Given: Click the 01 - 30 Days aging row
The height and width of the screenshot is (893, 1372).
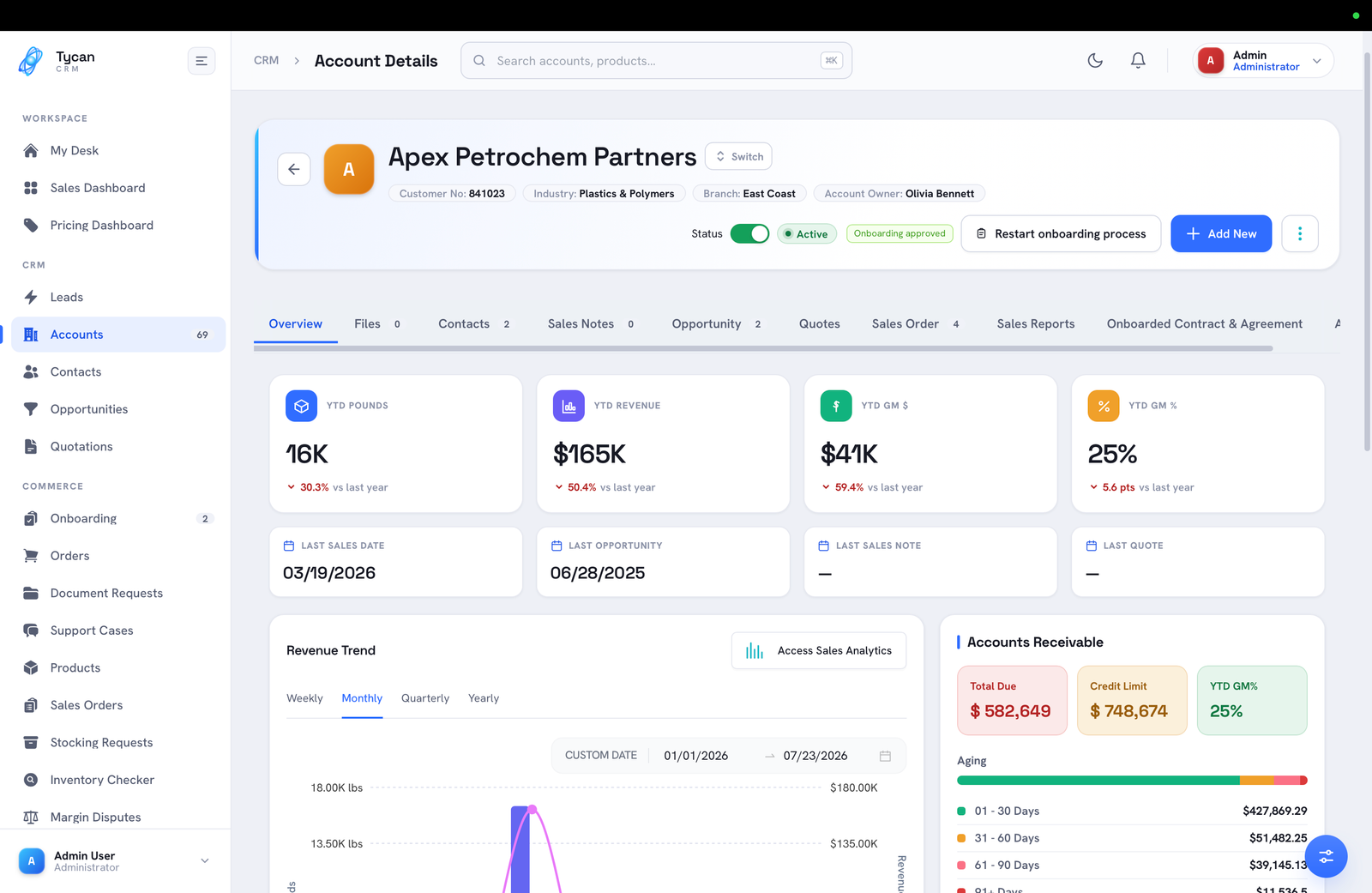Looking at the screenshot, I should tap(1132, 811).
